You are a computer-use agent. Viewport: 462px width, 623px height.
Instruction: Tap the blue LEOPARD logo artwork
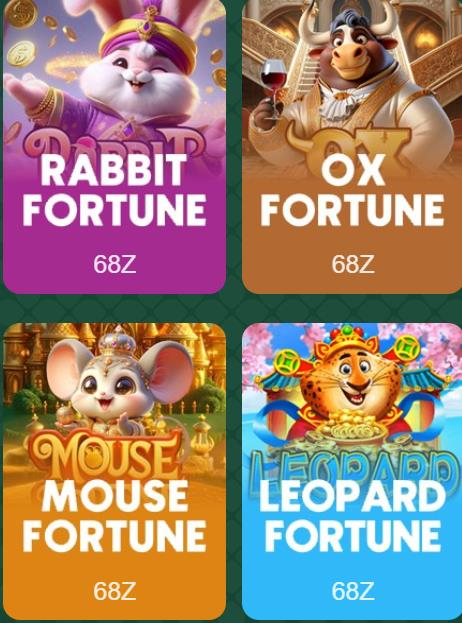352,471
